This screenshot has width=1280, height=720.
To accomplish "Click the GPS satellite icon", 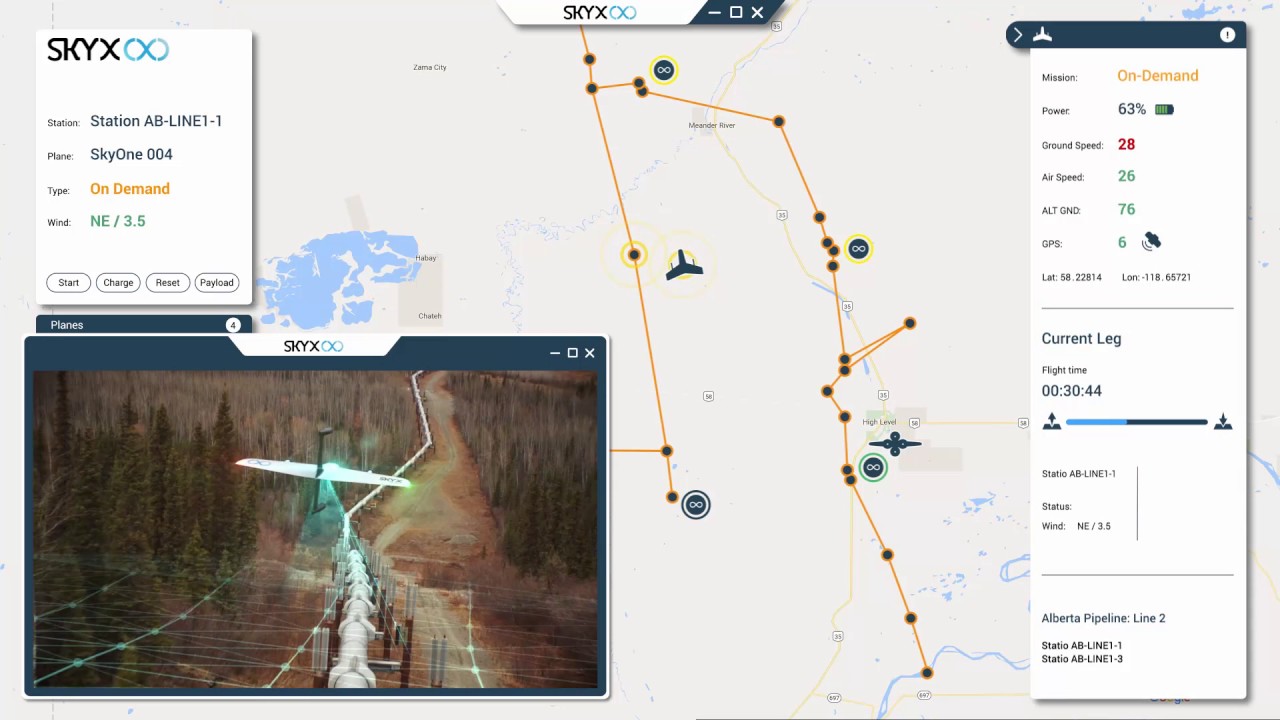I will (x=1152, y=241).
